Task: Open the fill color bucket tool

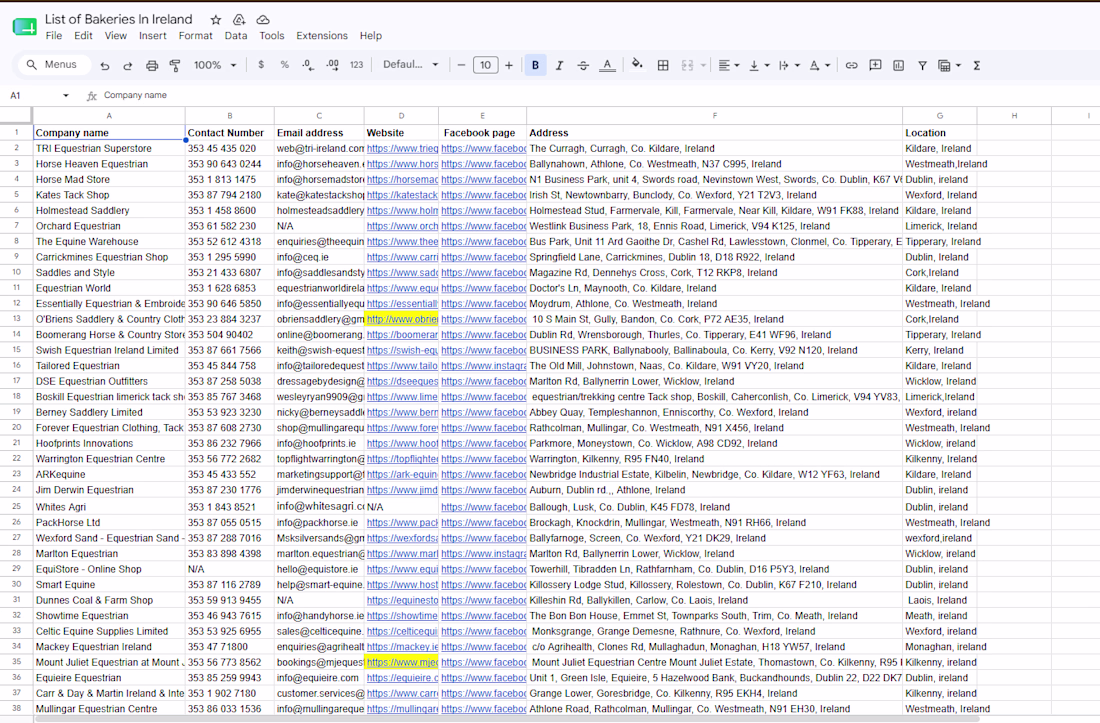Action: coord(637,65)
